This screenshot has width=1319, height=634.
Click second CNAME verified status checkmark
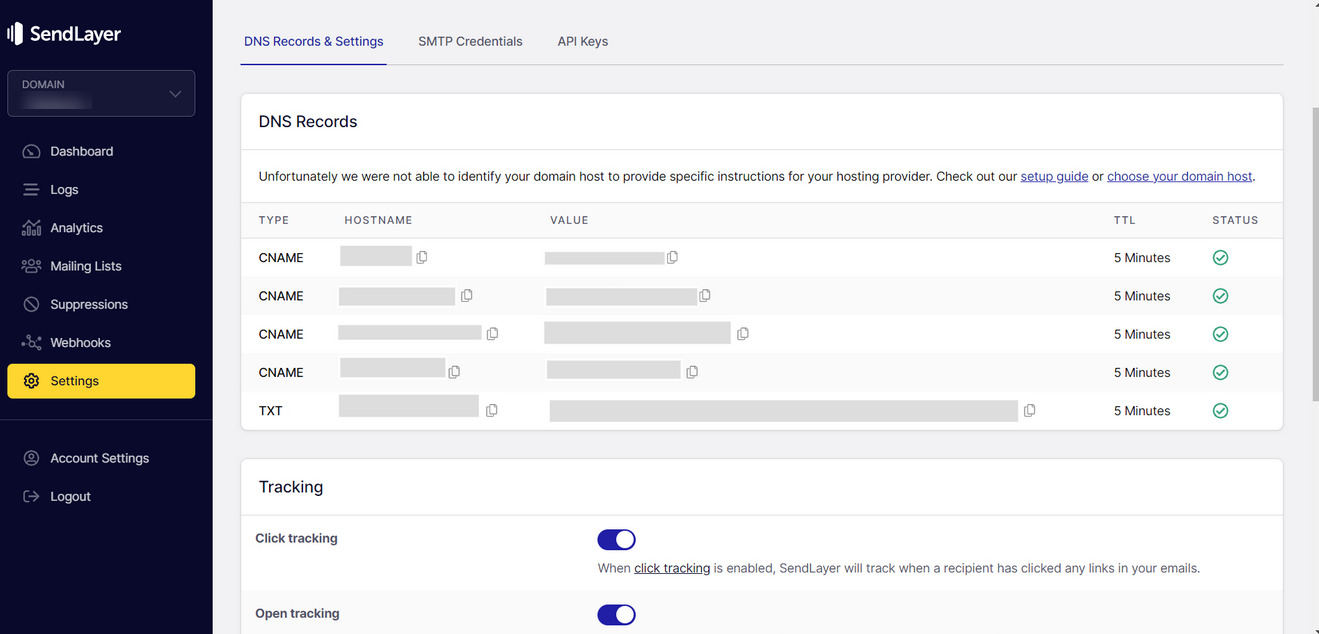[1220, 296]
